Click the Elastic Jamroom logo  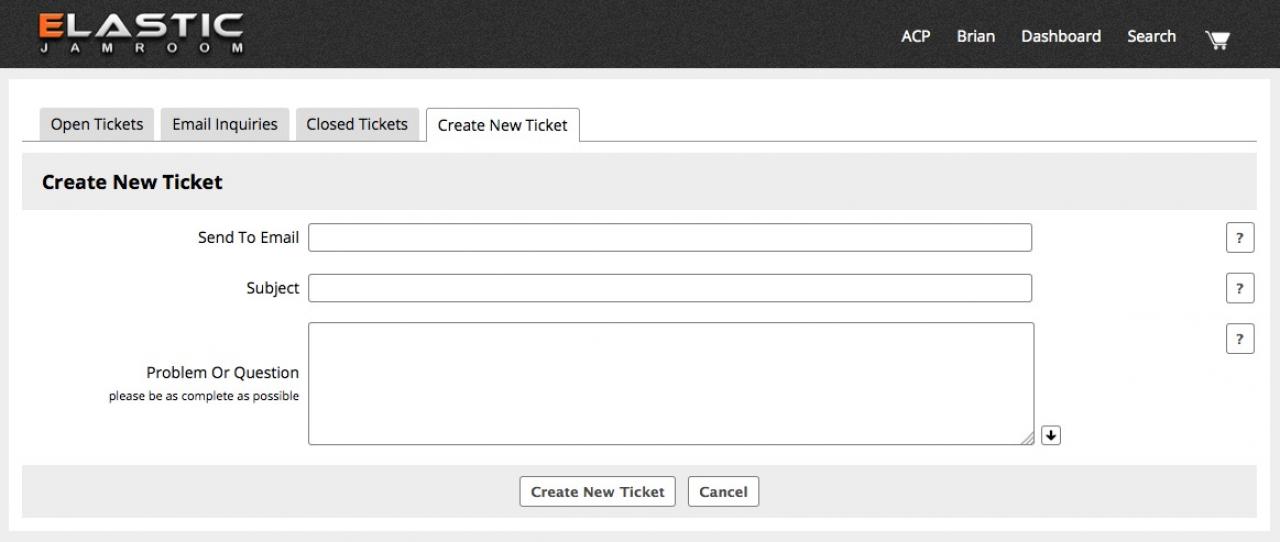click(141, 34)
